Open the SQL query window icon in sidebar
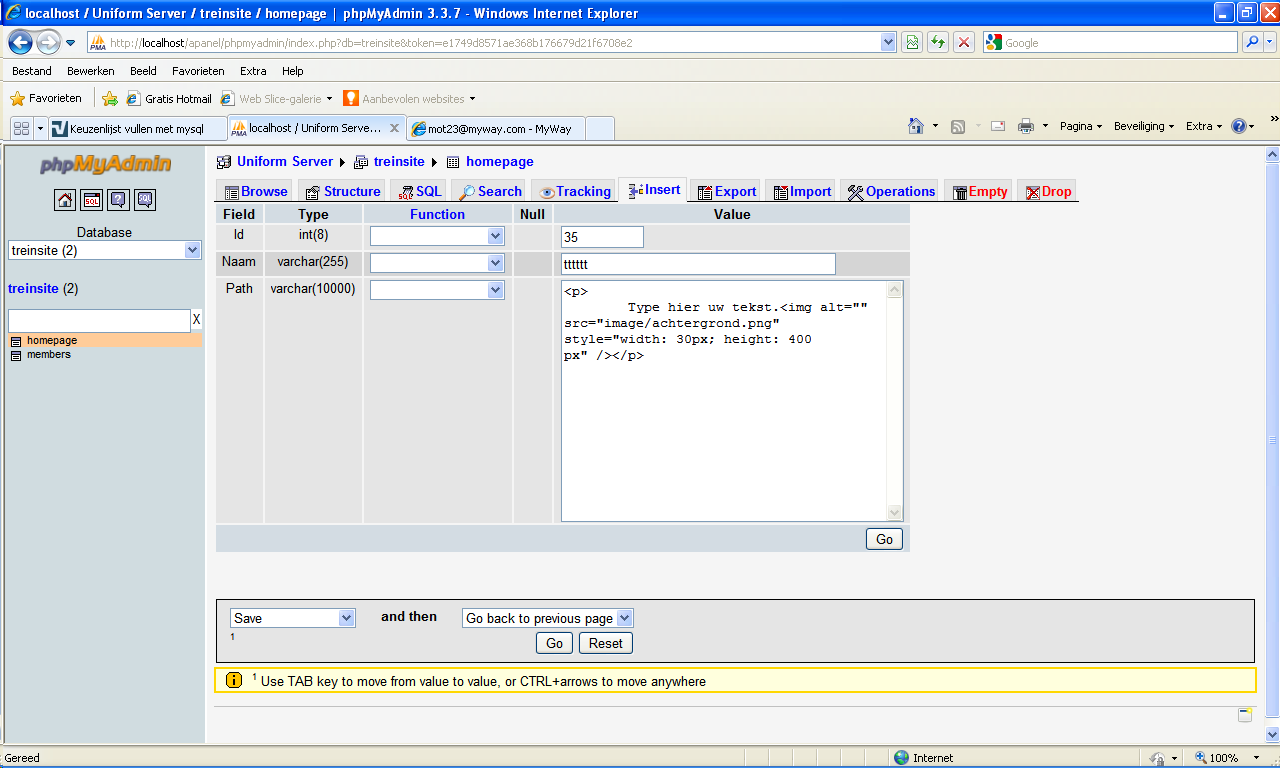 point(92,200)
